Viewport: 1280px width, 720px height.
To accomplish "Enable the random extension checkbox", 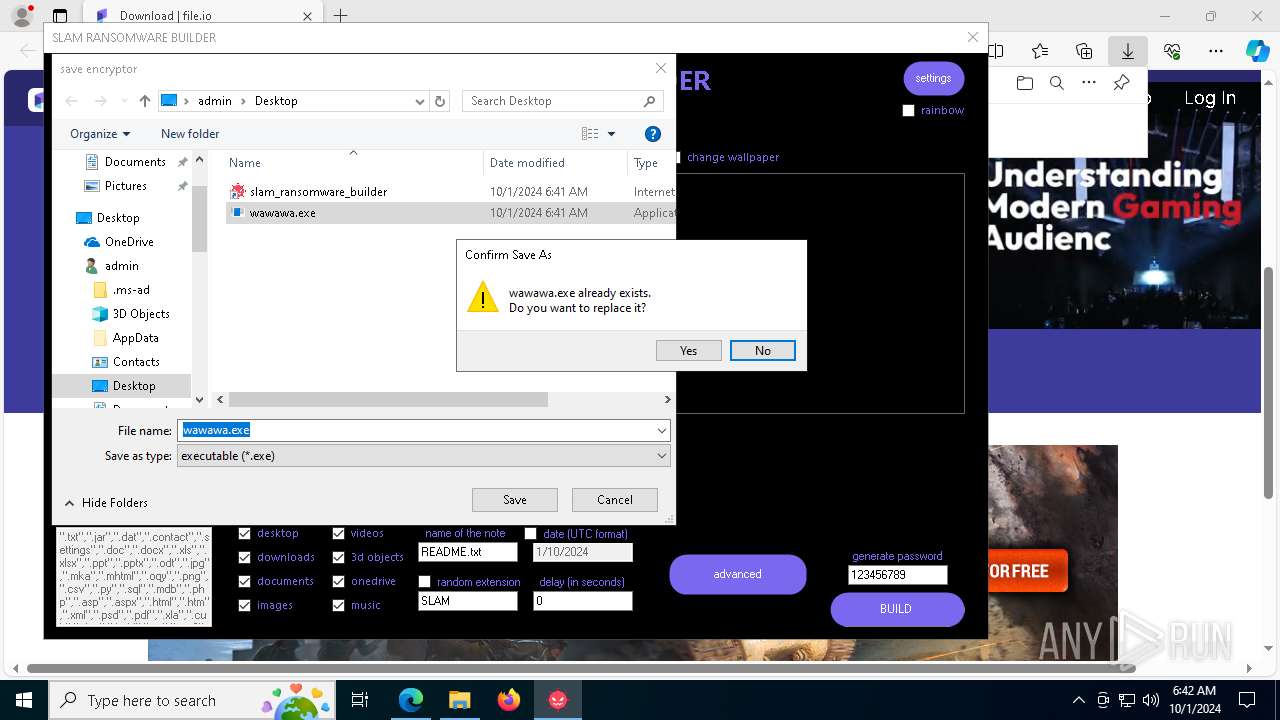I will [x=424, y=582].
